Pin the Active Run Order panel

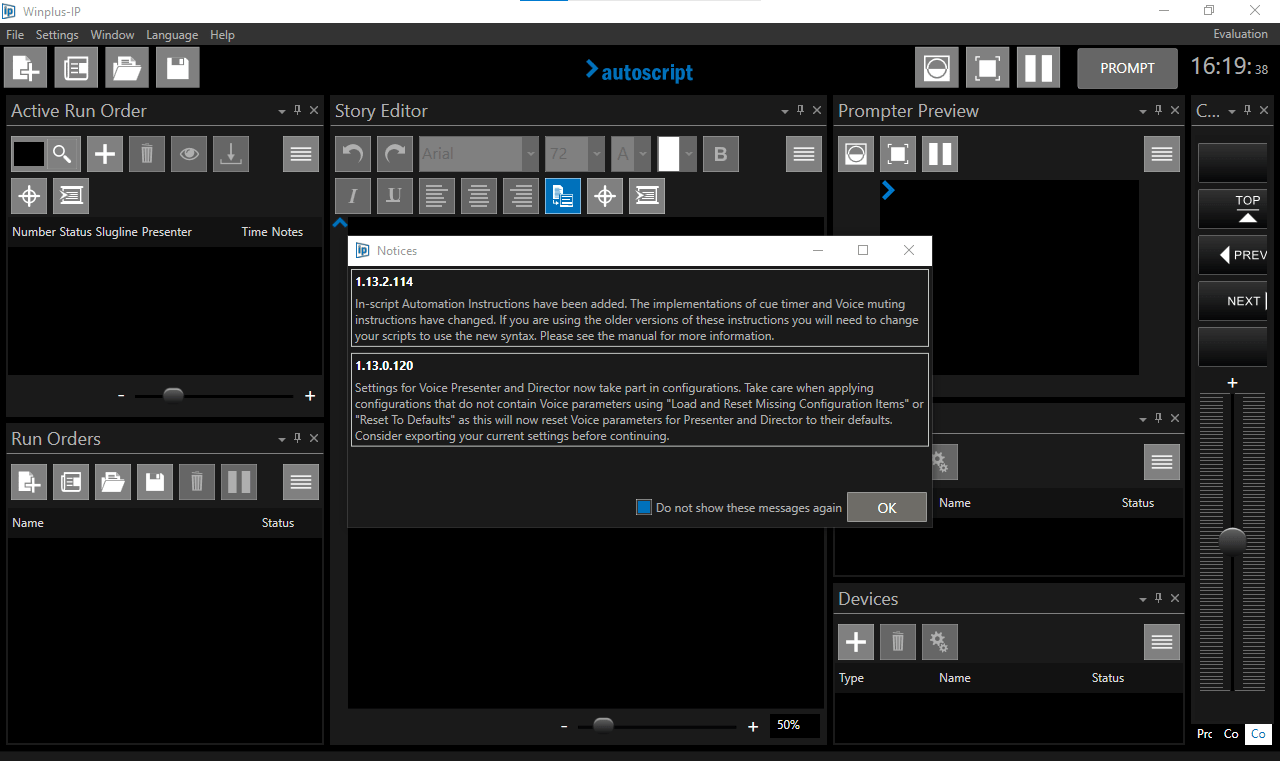tap(298, 111)
